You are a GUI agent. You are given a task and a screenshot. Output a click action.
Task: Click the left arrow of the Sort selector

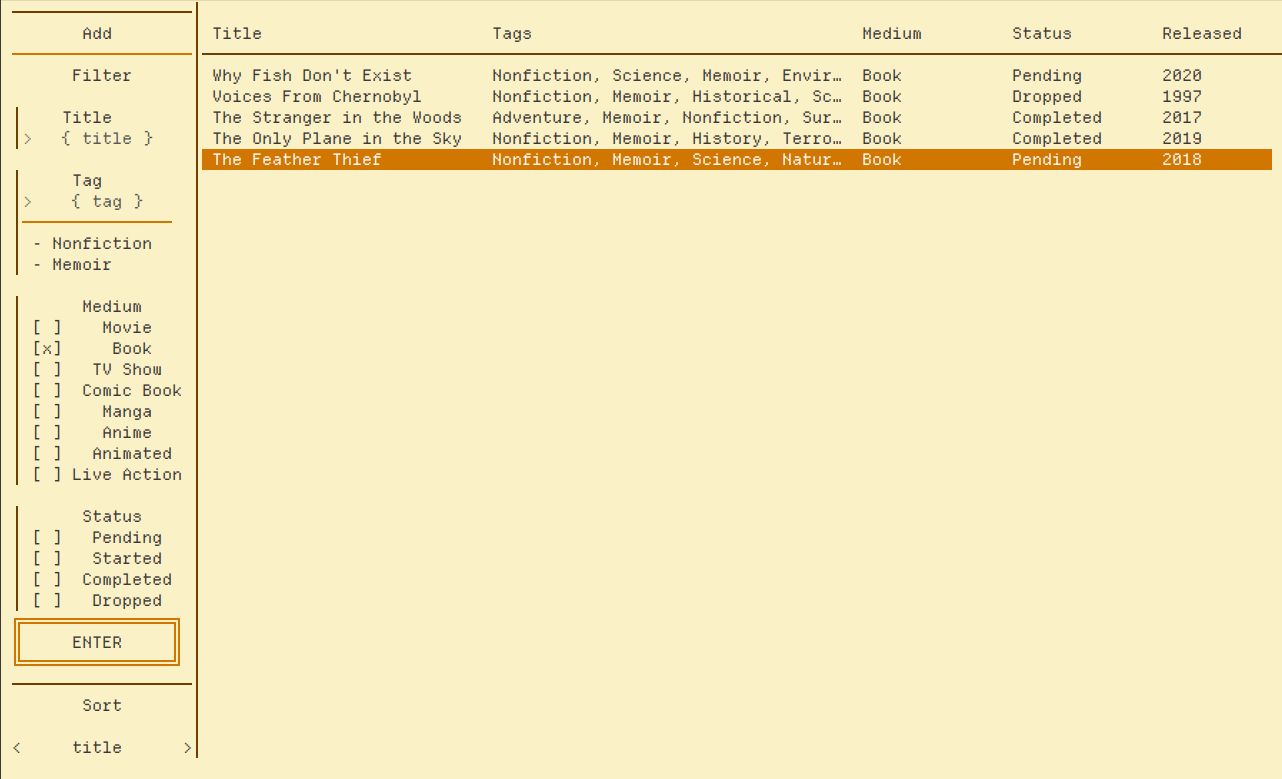tap(17, 747)
